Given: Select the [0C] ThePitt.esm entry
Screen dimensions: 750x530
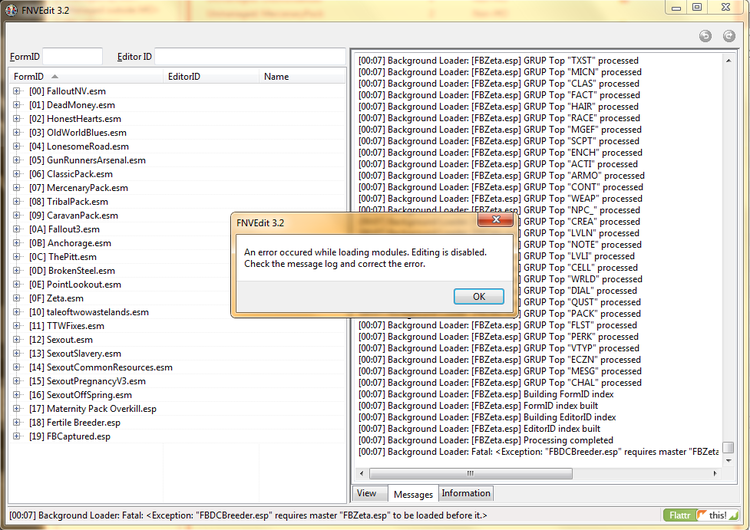Looking at the screenshot, I should coord(62,257).
